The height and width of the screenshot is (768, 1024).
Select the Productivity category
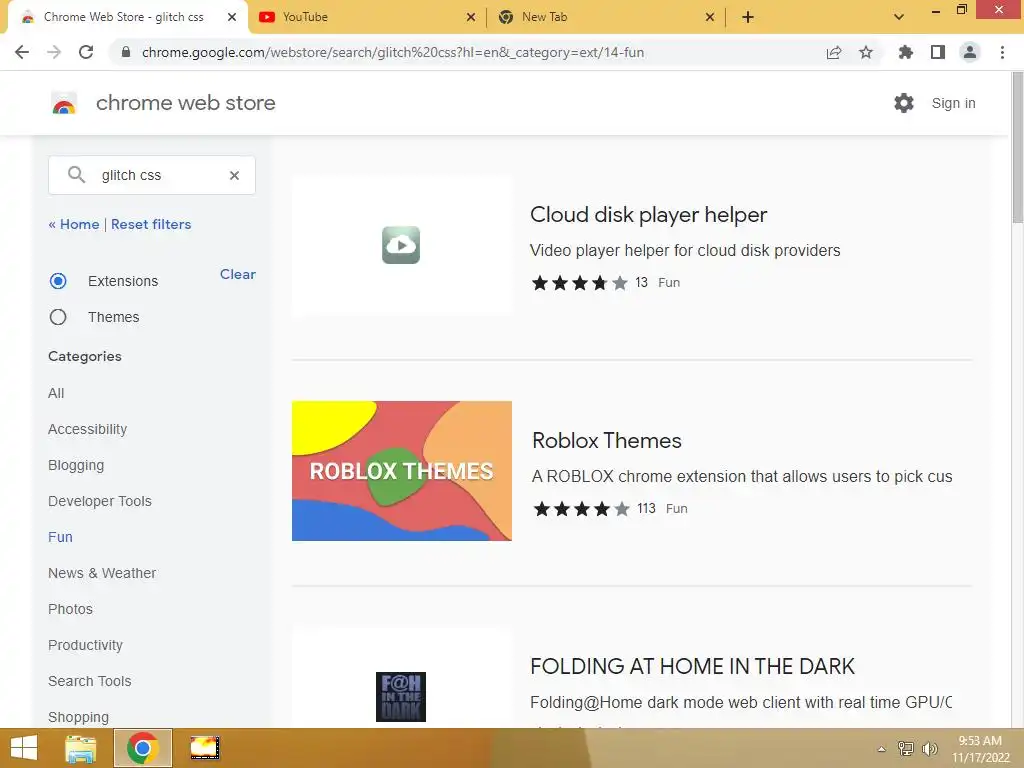86,645
